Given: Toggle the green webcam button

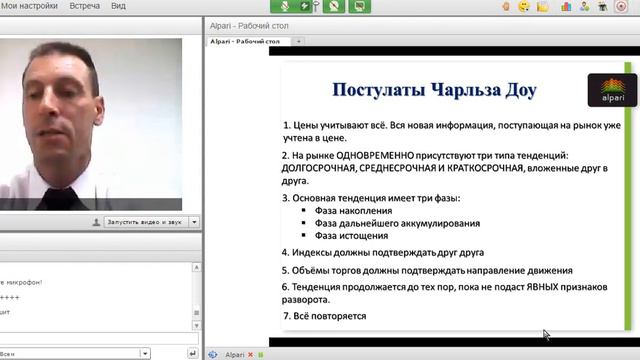Looking at the screenshot, I should (333, 6).
